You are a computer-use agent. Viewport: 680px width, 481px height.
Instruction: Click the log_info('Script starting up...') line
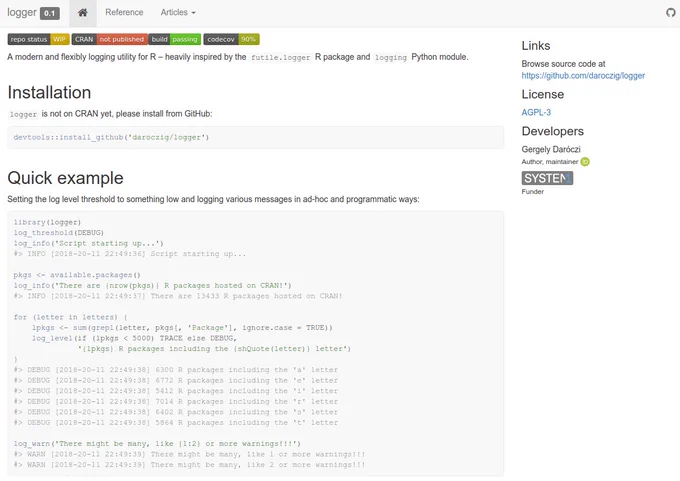click(x=88, y=243)
